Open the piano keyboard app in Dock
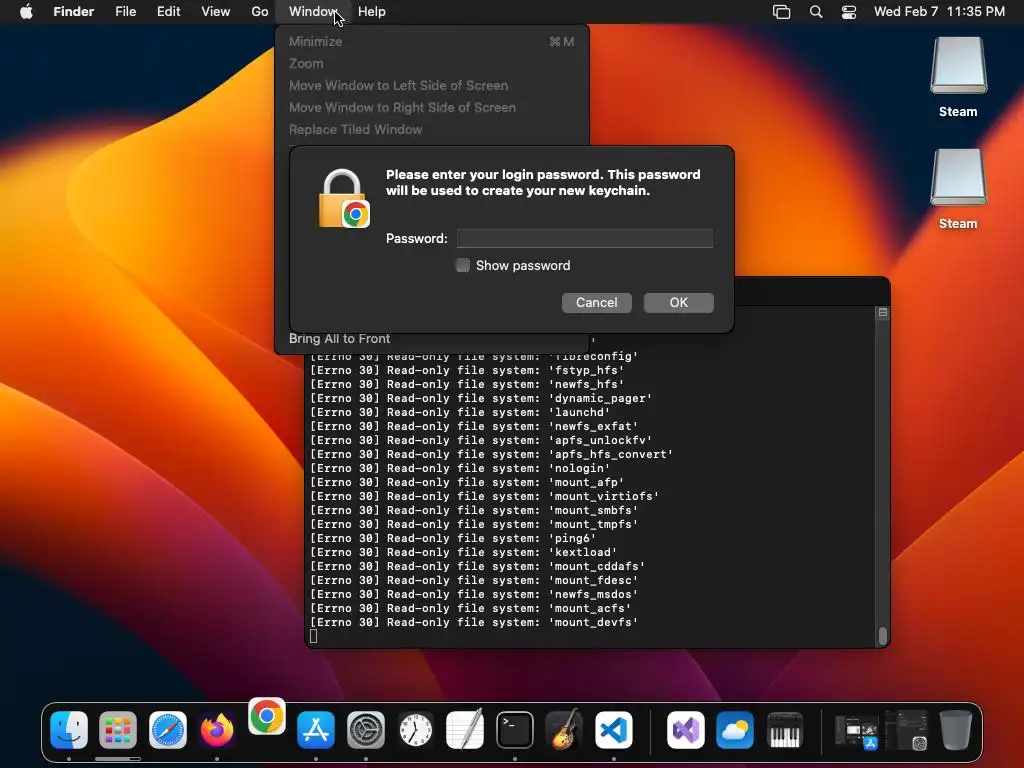1024x768 pixels. pyautogui.click(x=785, y=729)
